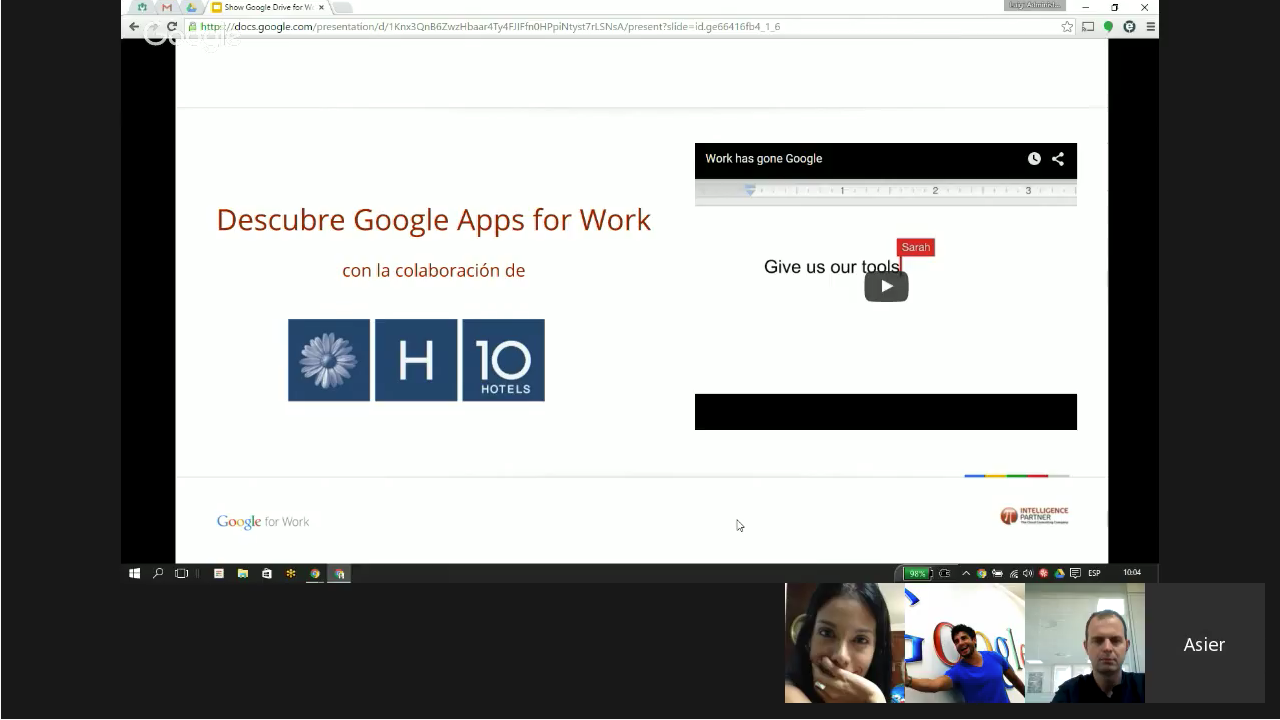Click the address bar URL
This screenshot has height=720, width=1280.
[490, 27]
